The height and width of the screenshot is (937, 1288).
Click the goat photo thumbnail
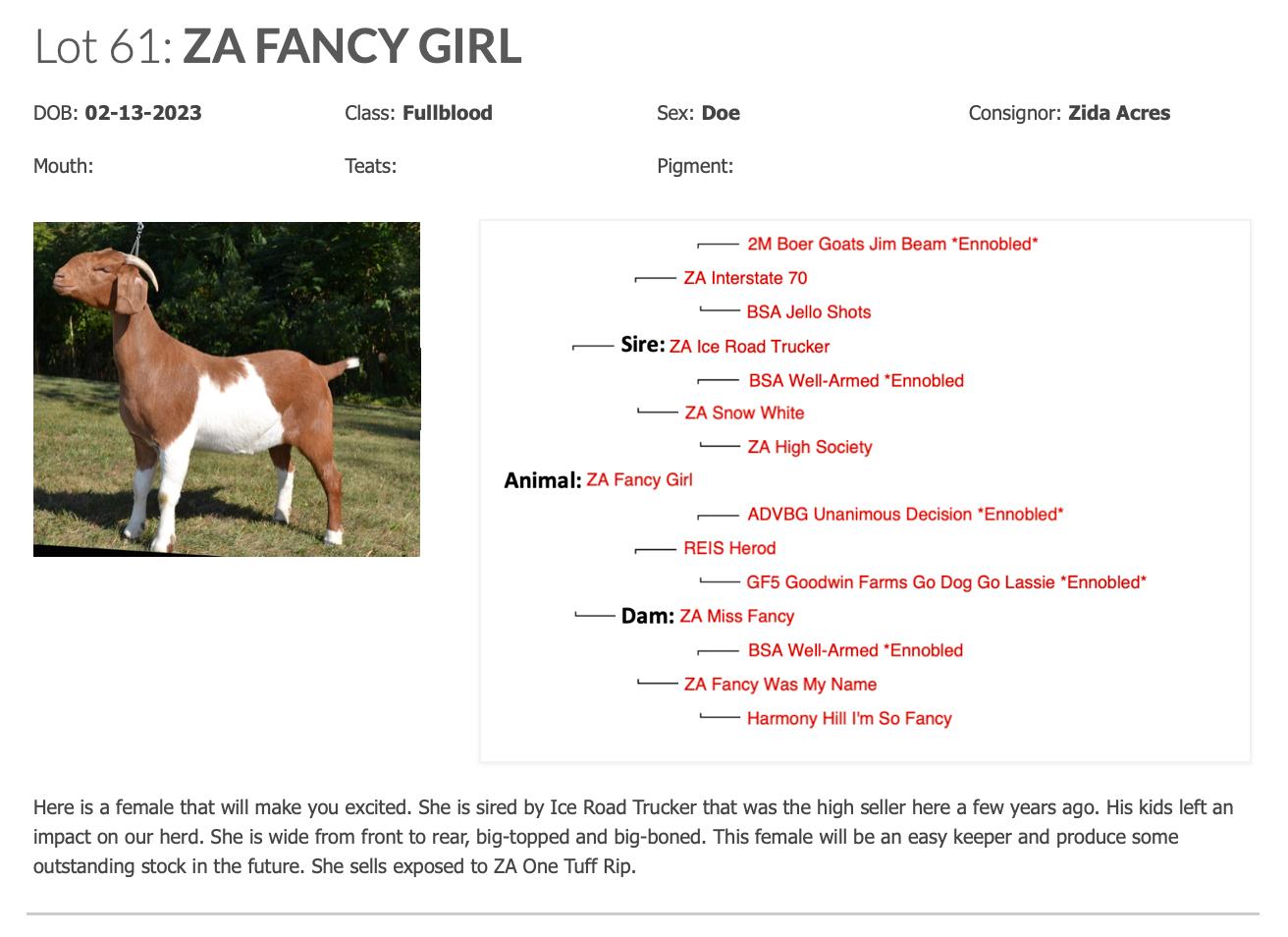tap(227, 389)
